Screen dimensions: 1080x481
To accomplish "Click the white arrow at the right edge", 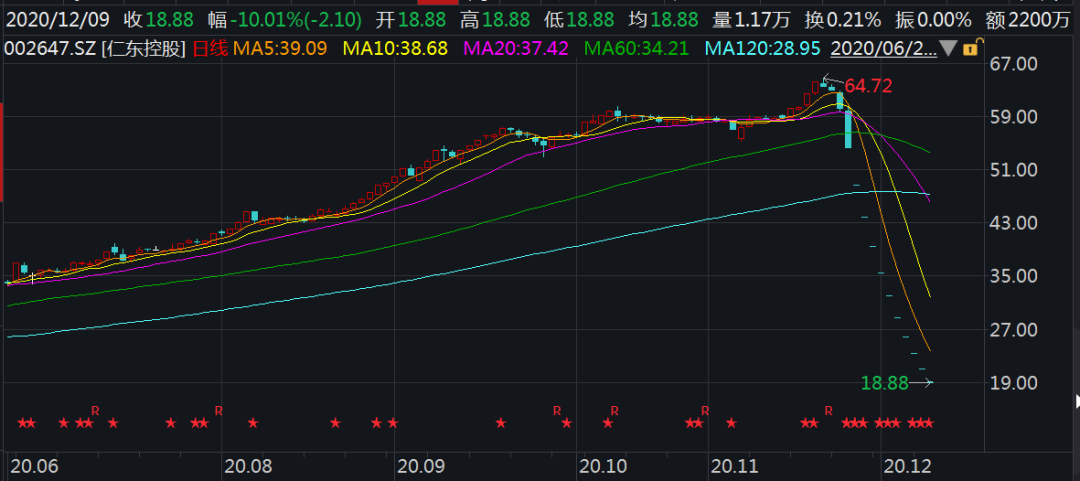I will 1077,401.
